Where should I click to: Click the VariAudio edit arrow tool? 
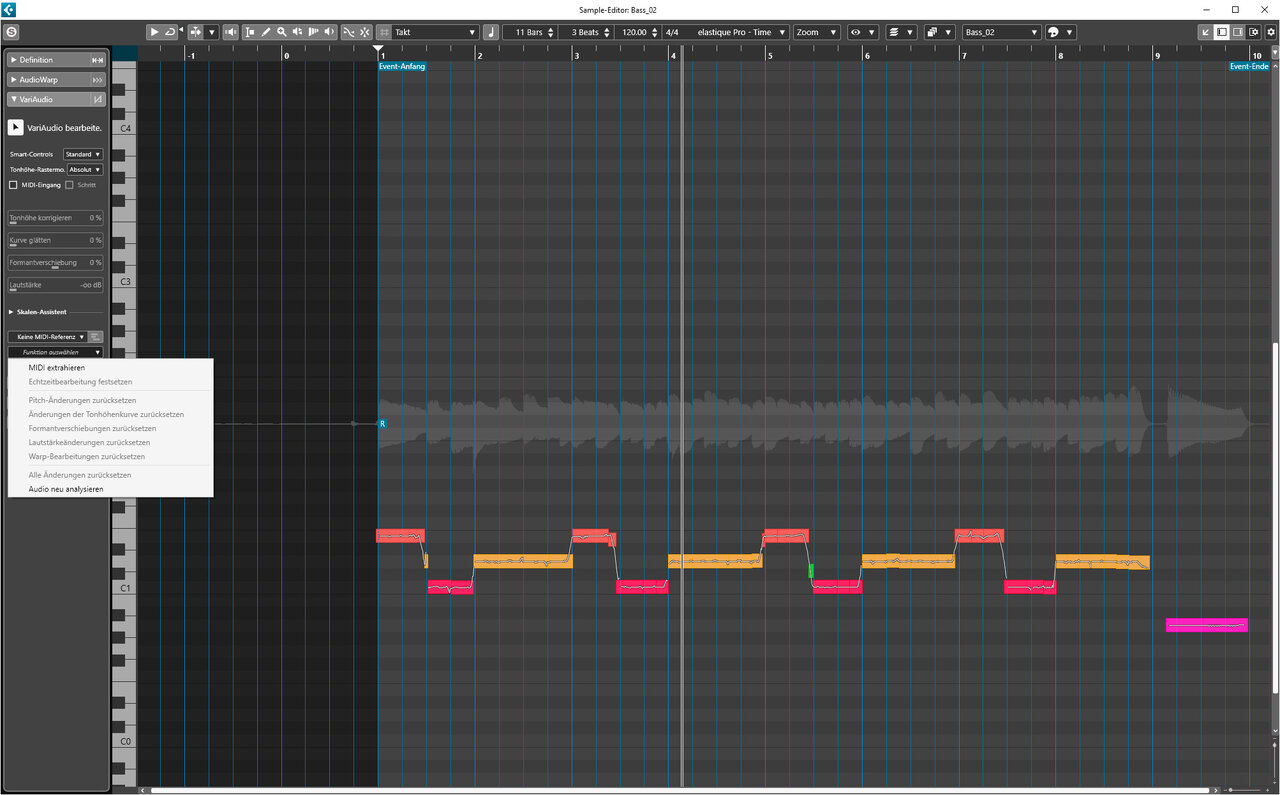[16, 127]
